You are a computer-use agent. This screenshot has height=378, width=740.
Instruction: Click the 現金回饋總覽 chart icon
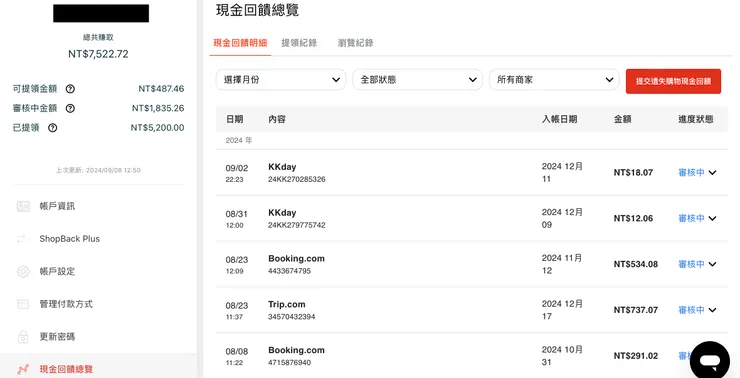tap(23, 370)
